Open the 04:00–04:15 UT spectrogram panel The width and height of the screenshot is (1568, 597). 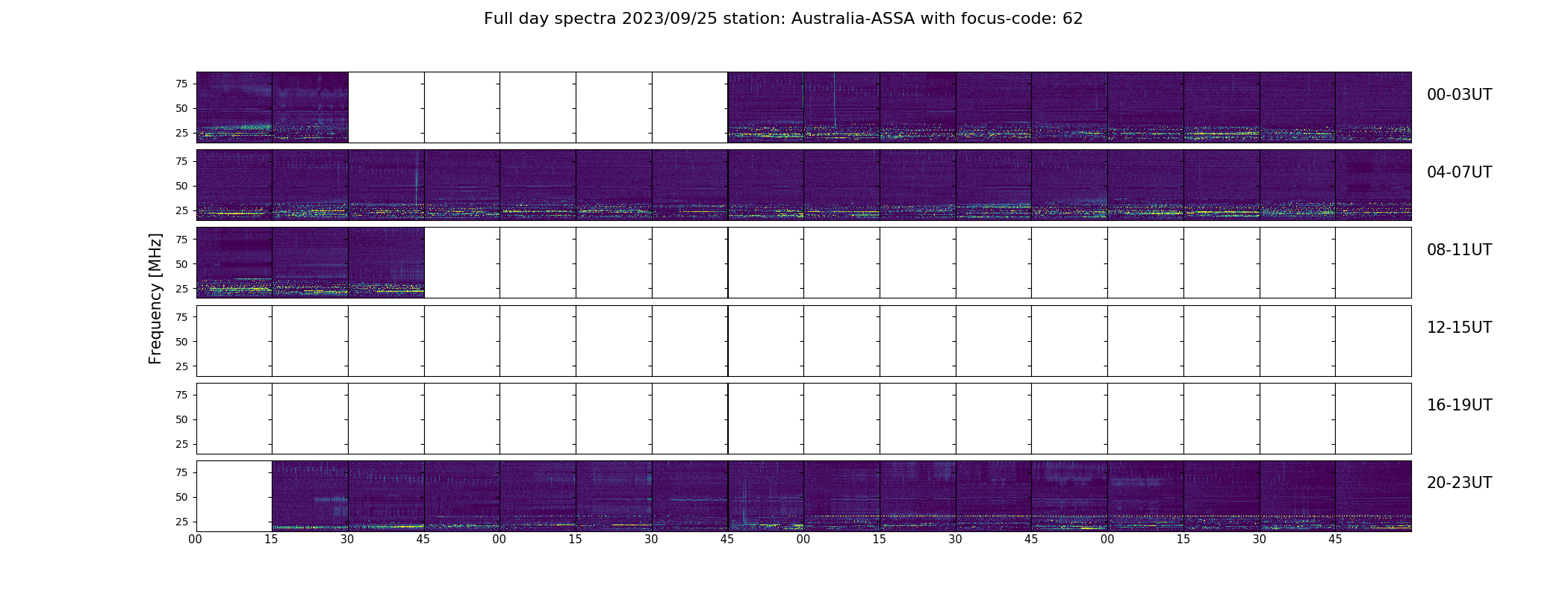pos(234,185)
